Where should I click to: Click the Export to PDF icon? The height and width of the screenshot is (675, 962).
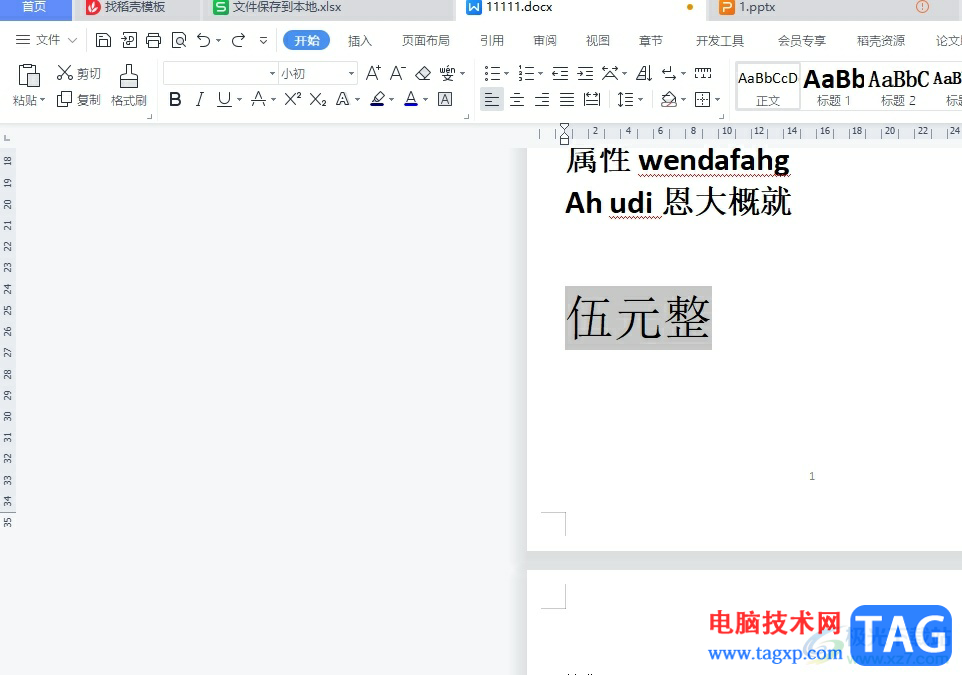[129, 40]
